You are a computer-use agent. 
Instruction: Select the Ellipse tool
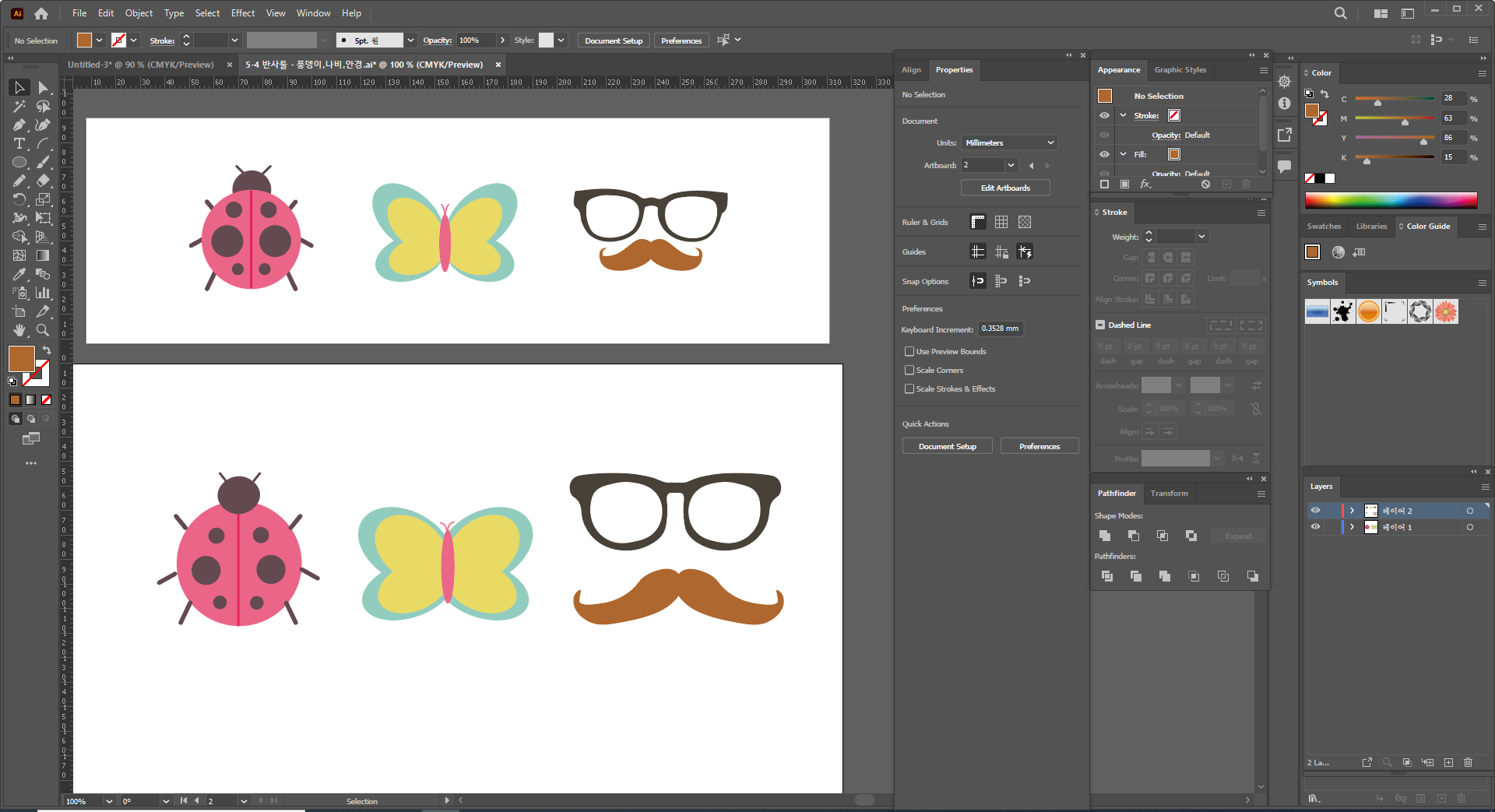pos(19,163)
